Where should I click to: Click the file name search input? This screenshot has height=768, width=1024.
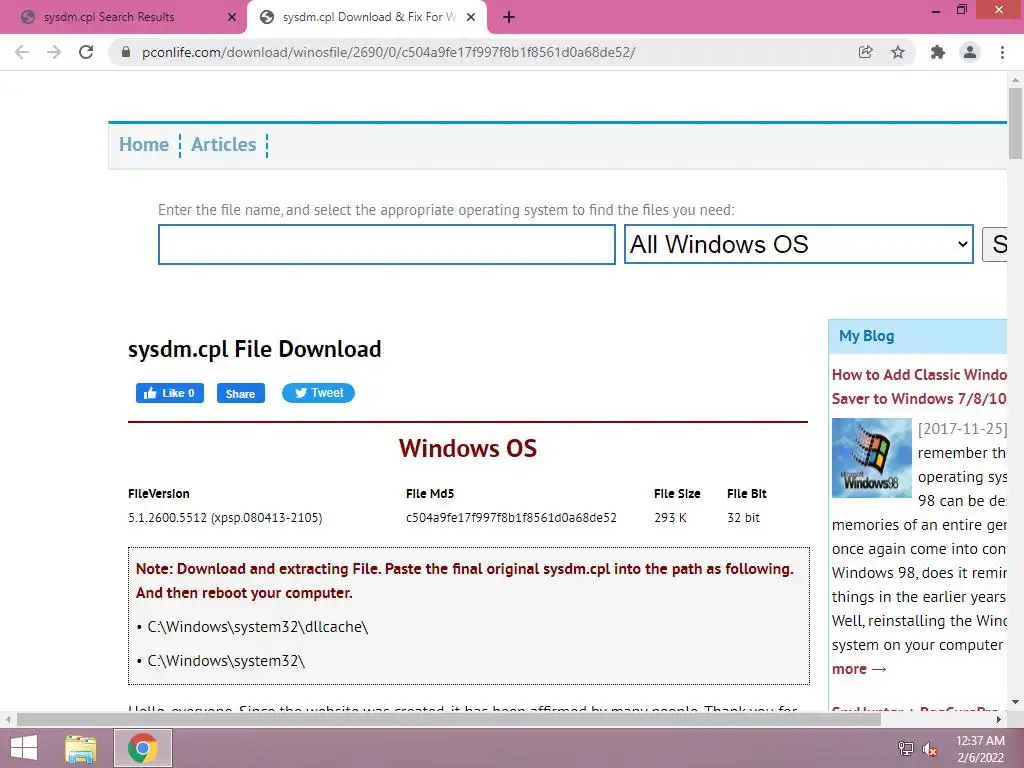(x=387, y=244)
